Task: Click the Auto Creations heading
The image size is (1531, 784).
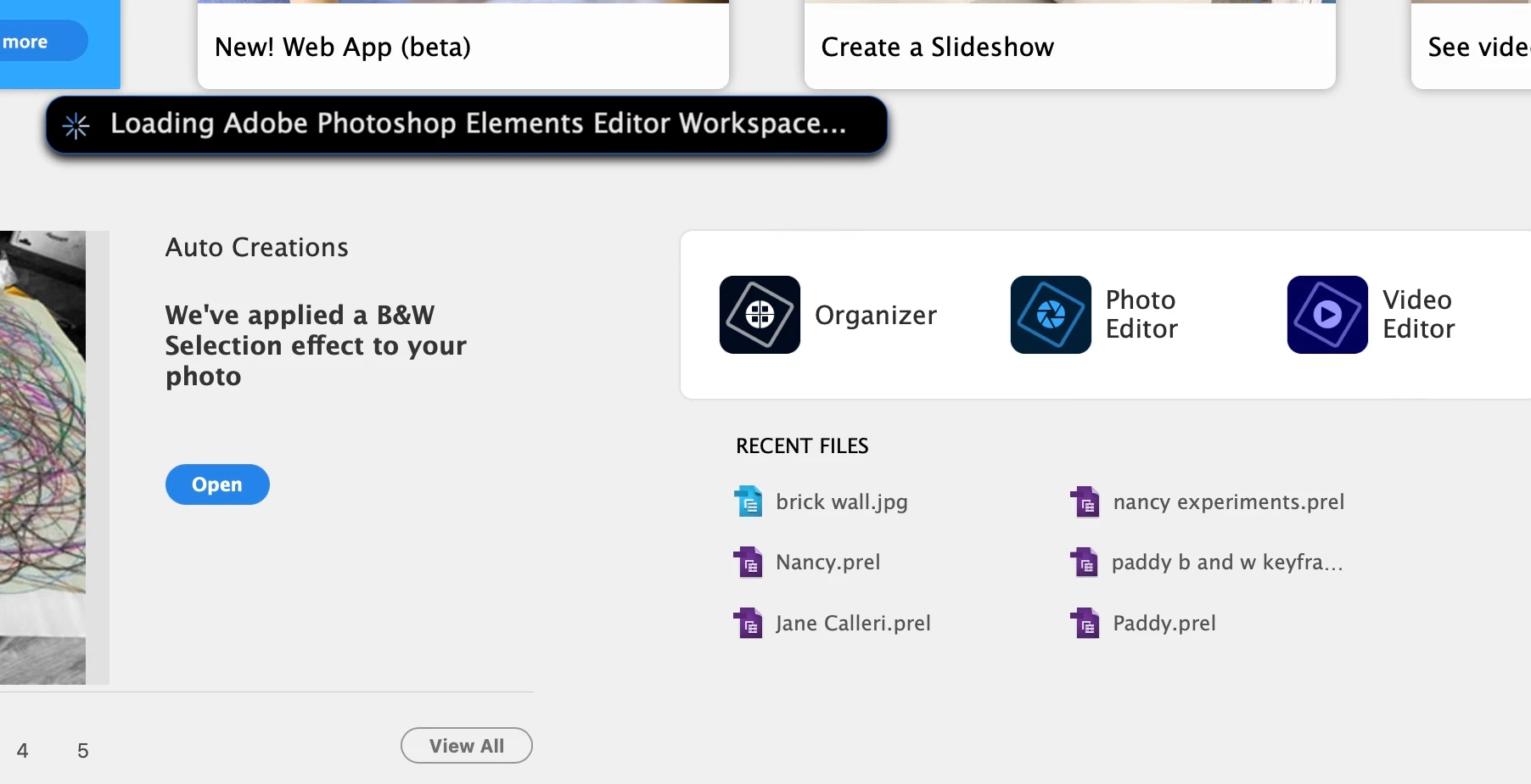Action: point(257,247)
